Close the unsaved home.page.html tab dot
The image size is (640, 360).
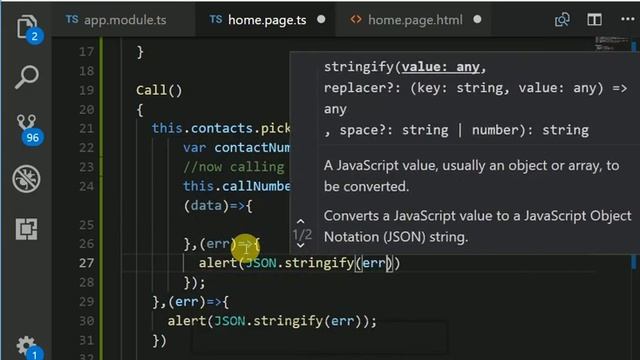(x=477, y=19)
